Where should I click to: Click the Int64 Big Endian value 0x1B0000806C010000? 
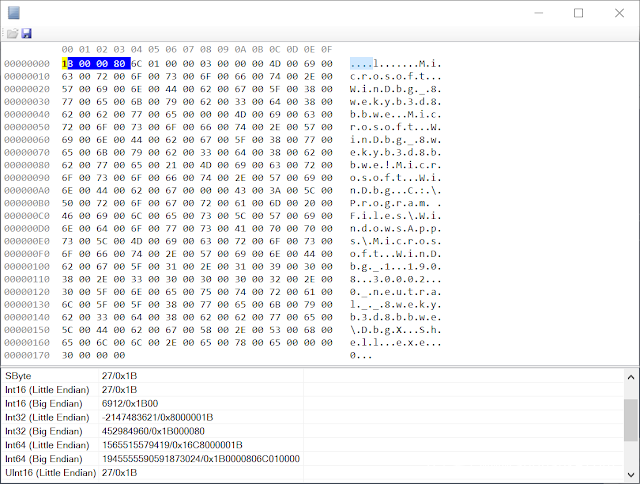point(201,459)
